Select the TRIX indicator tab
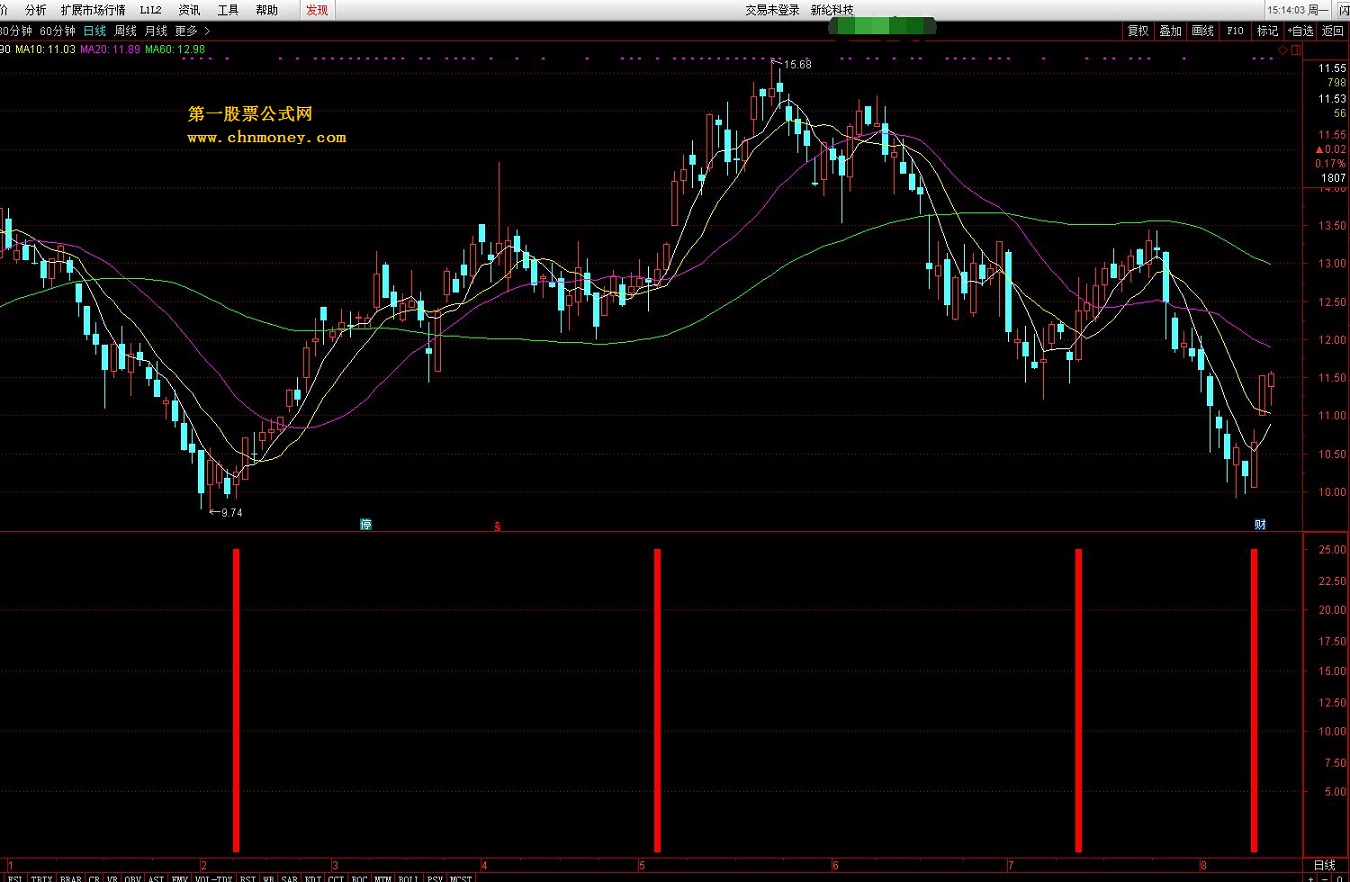 [x=41, y=877]
